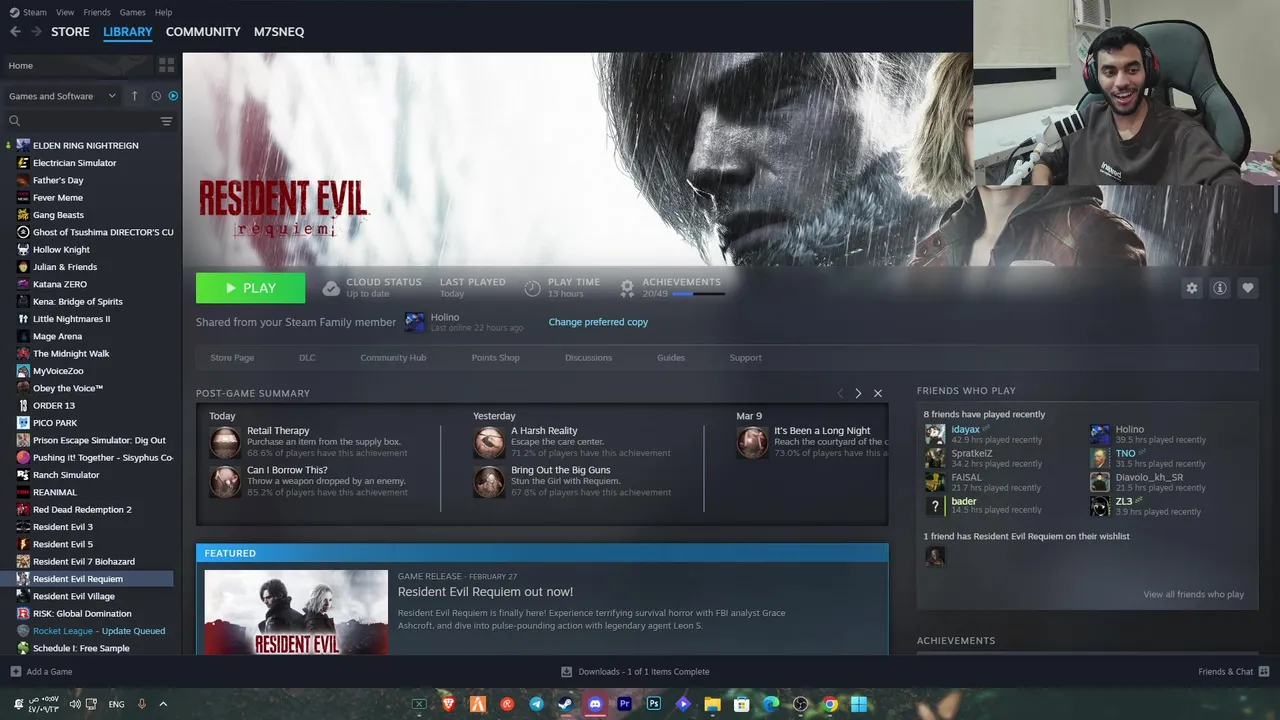The image size is (1280, 720).
Task: Open Adobe Premiere Pro from the taskbar
Action: tap(625, 704)
